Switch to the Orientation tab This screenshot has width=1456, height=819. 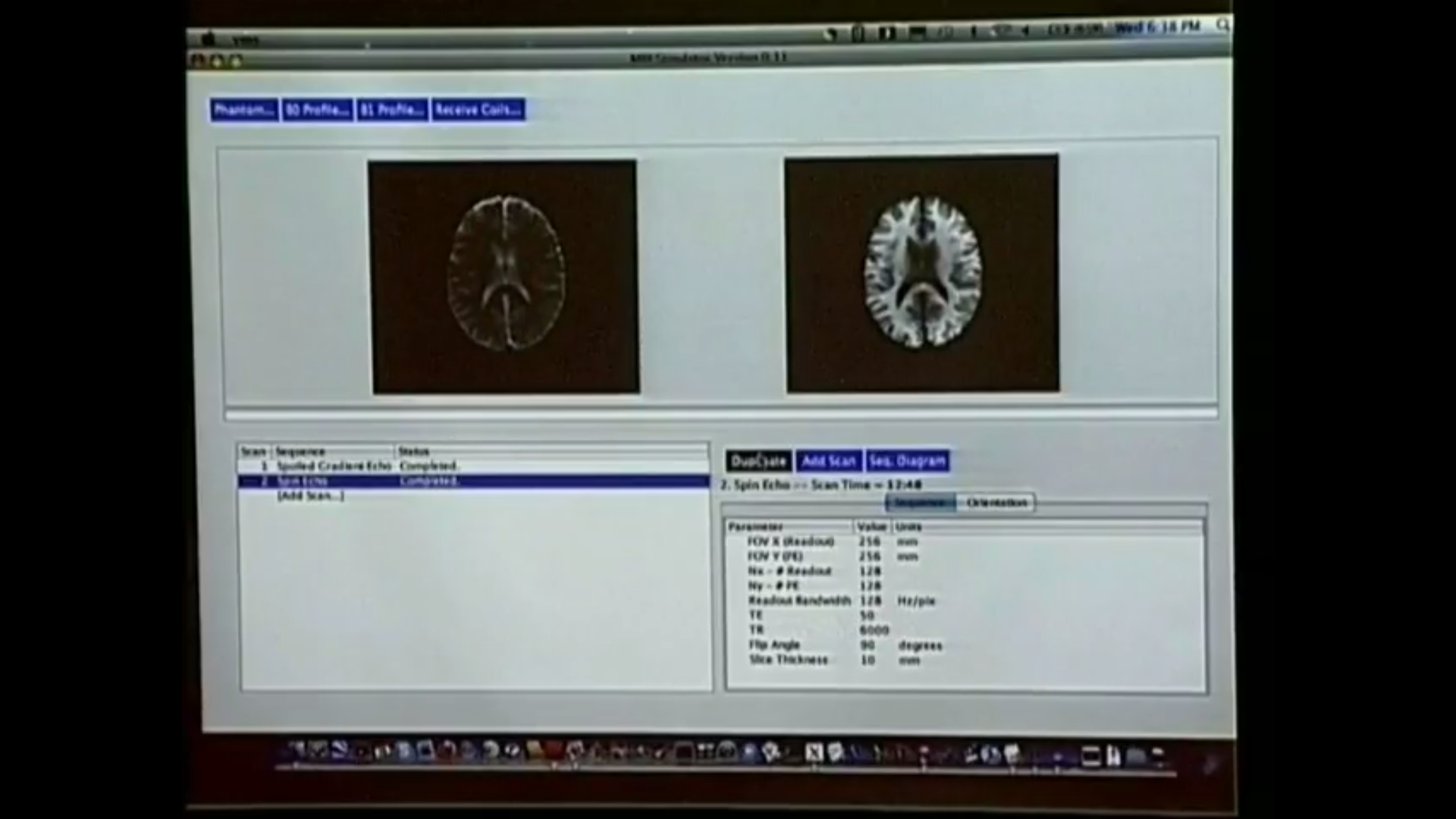[x=996, y=503]
